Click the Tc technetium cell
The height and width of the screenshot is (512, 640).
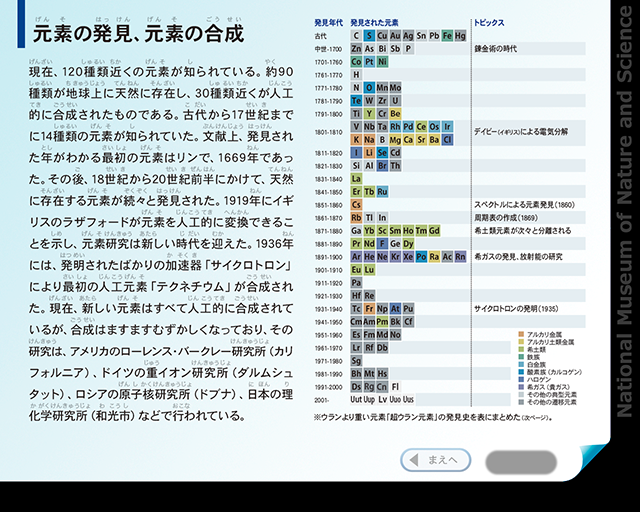coord(356,309)
